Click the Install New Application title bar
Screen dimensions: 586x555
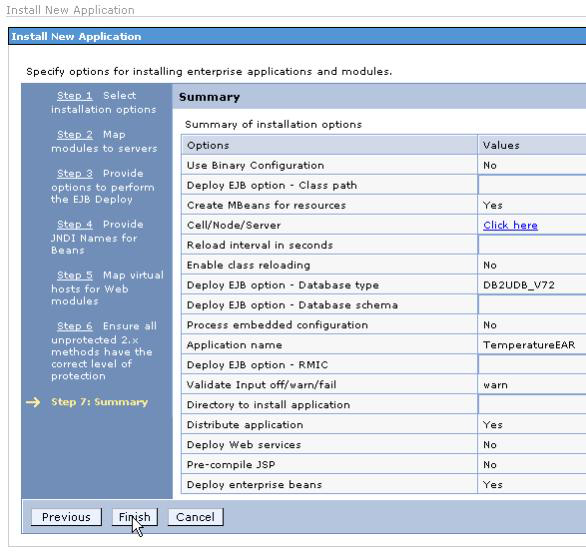tap(297, 36)
